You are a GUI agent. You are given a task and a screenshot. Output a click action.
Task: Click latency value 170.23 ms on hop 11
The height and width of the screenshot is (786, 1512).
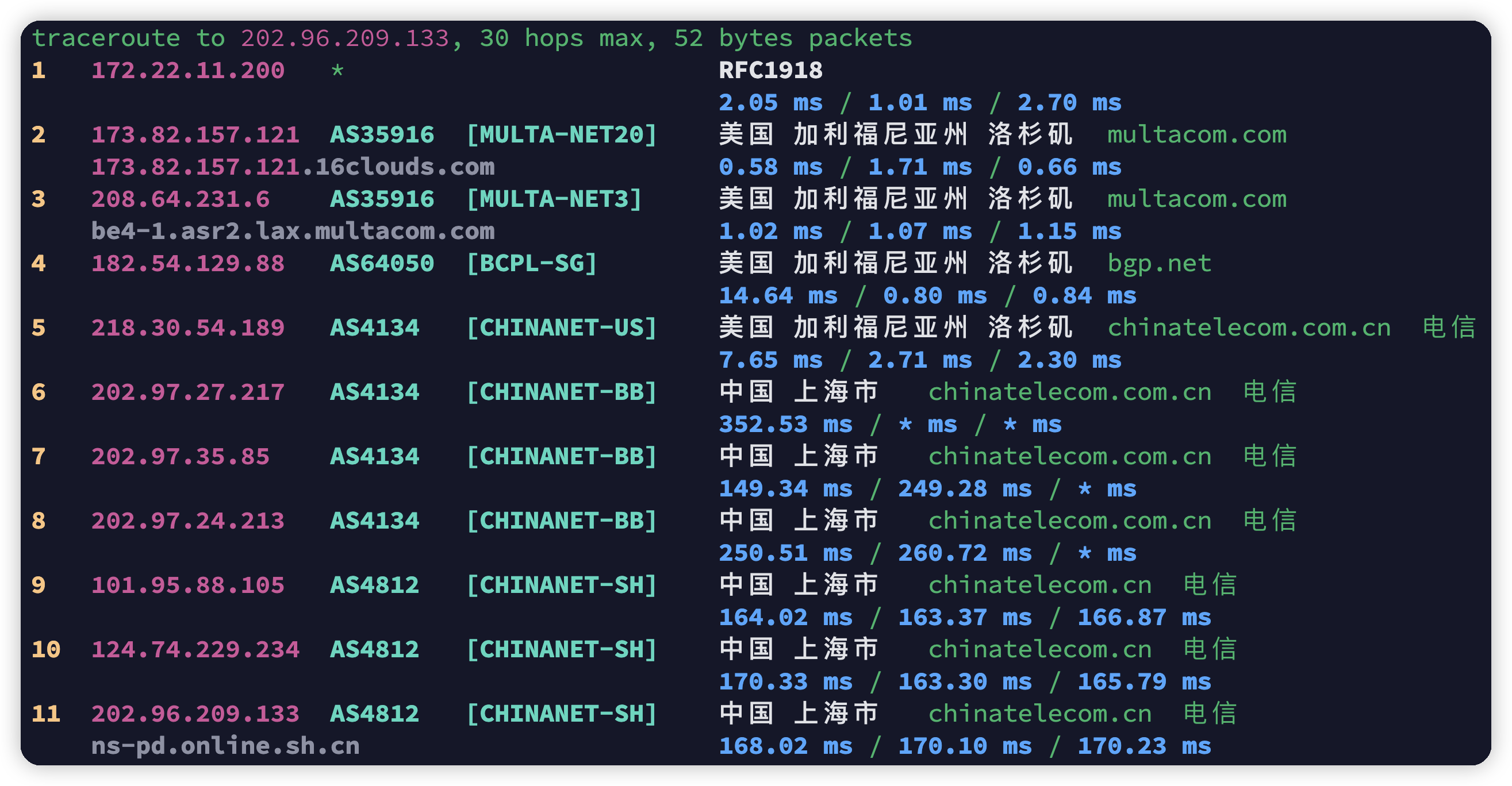(1144, 747)
